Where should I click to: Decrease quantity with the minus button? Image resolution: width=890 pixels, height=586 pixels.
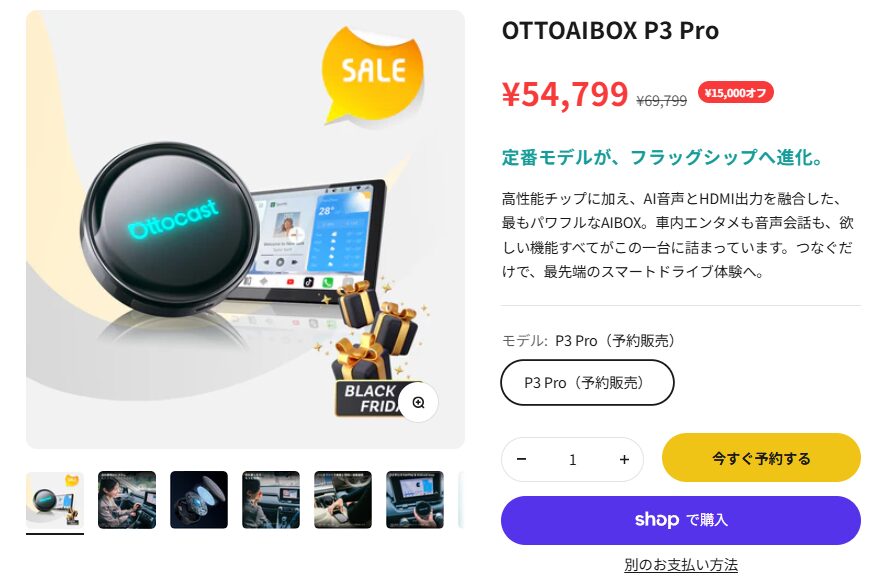pyautogui.click(x=522, y=459)
